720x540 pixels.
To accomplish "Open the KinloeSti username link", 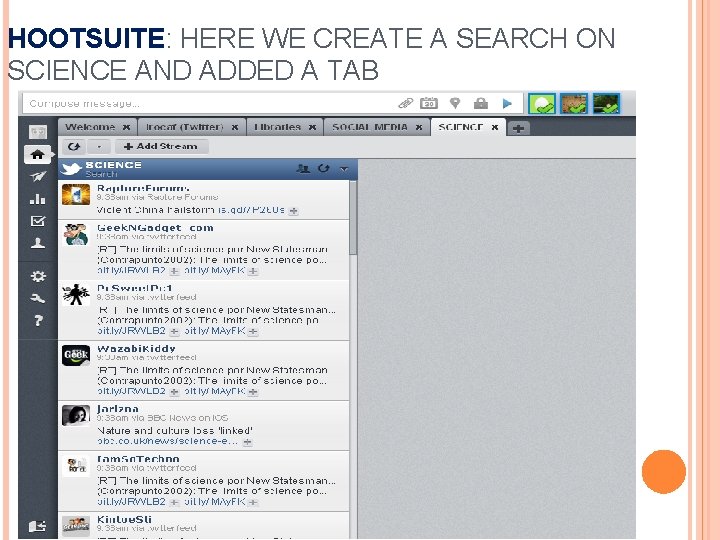I will [124, 519].
